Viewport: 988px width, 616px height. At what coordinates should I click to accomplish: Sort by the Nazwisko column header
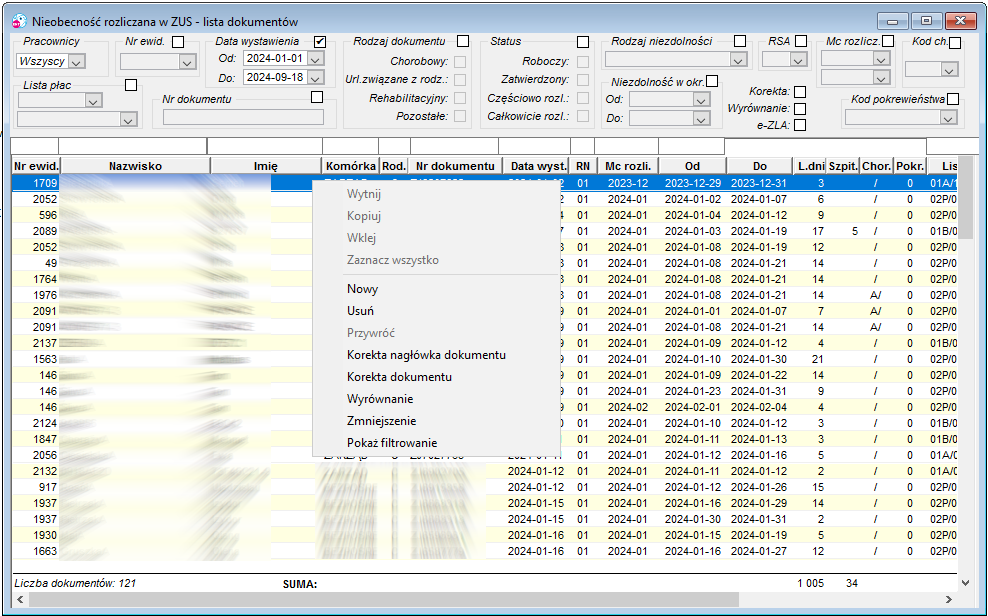pos(135,166)
